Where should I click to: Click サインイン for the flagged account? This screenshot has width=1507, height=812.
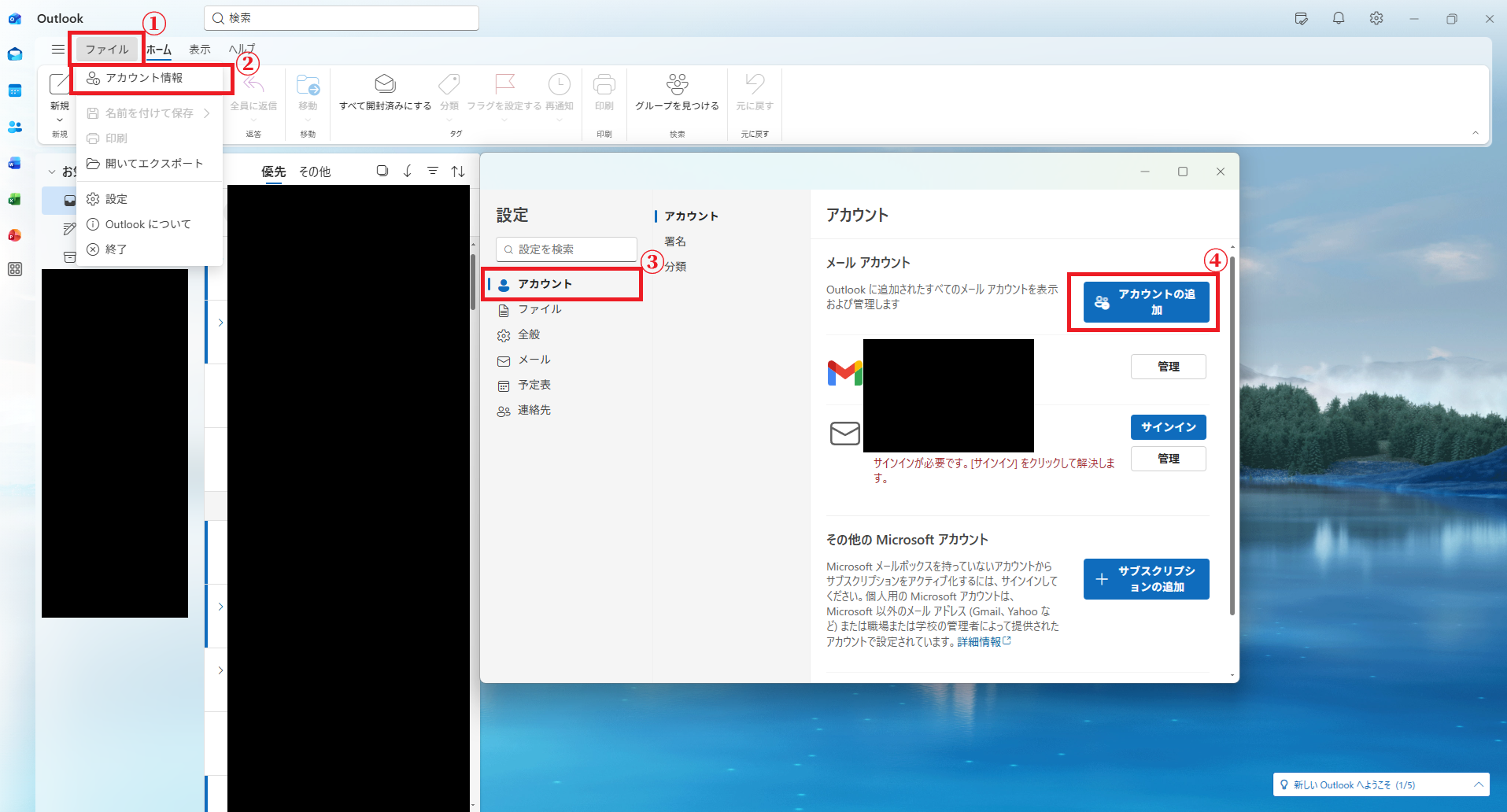tap(1168, 427)
